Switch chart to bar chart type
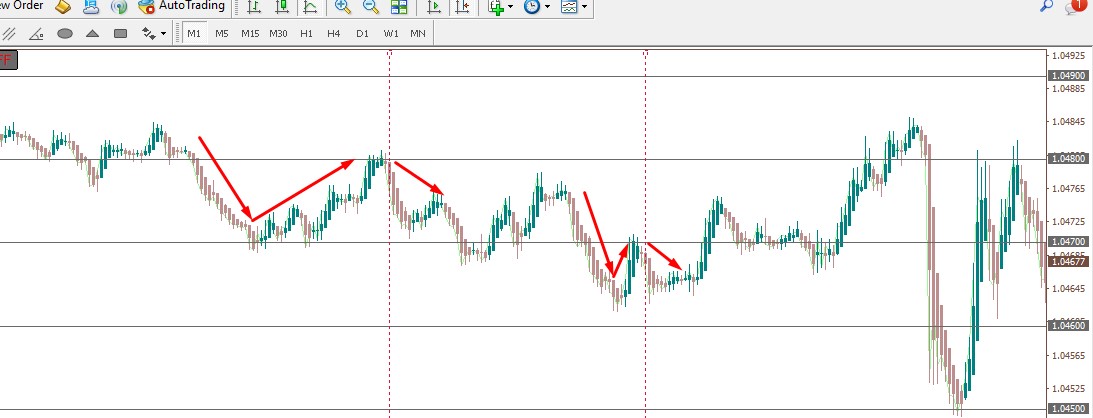The height and width of the screenshot is (418, 1093). (254, 7)
